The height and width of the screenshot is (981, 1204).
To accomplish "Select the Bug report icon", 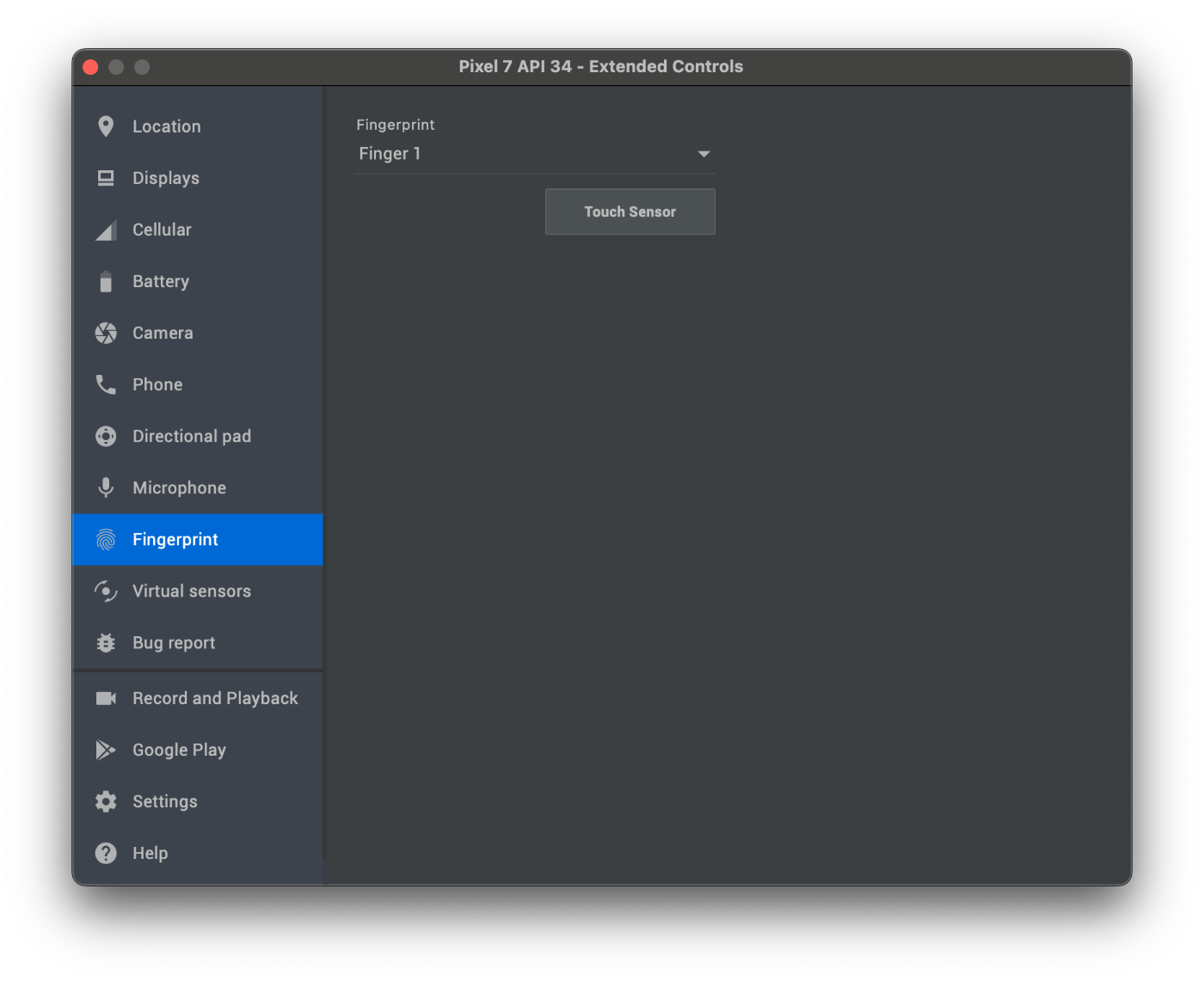I will point(106,642).
